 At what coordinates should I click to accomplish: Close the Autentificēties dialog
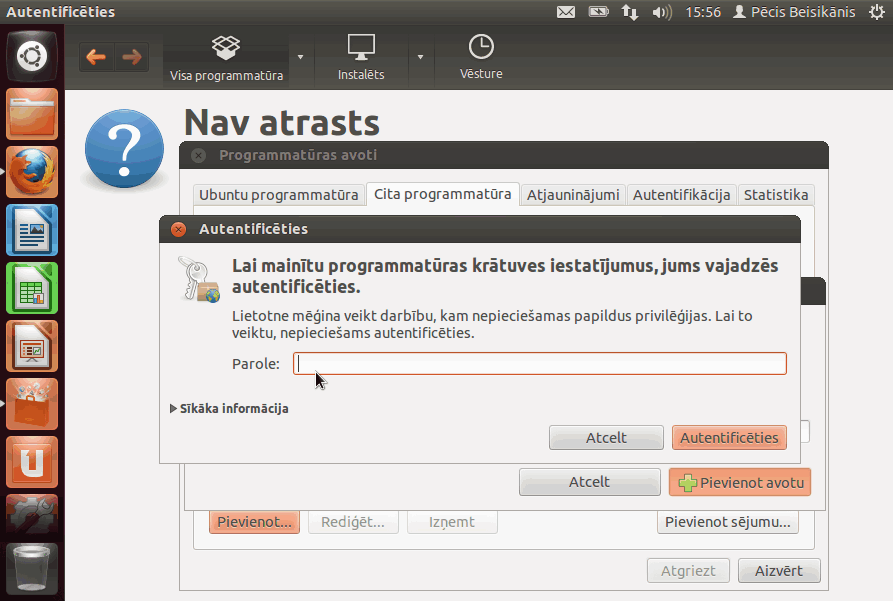click(x=178, y=229)
